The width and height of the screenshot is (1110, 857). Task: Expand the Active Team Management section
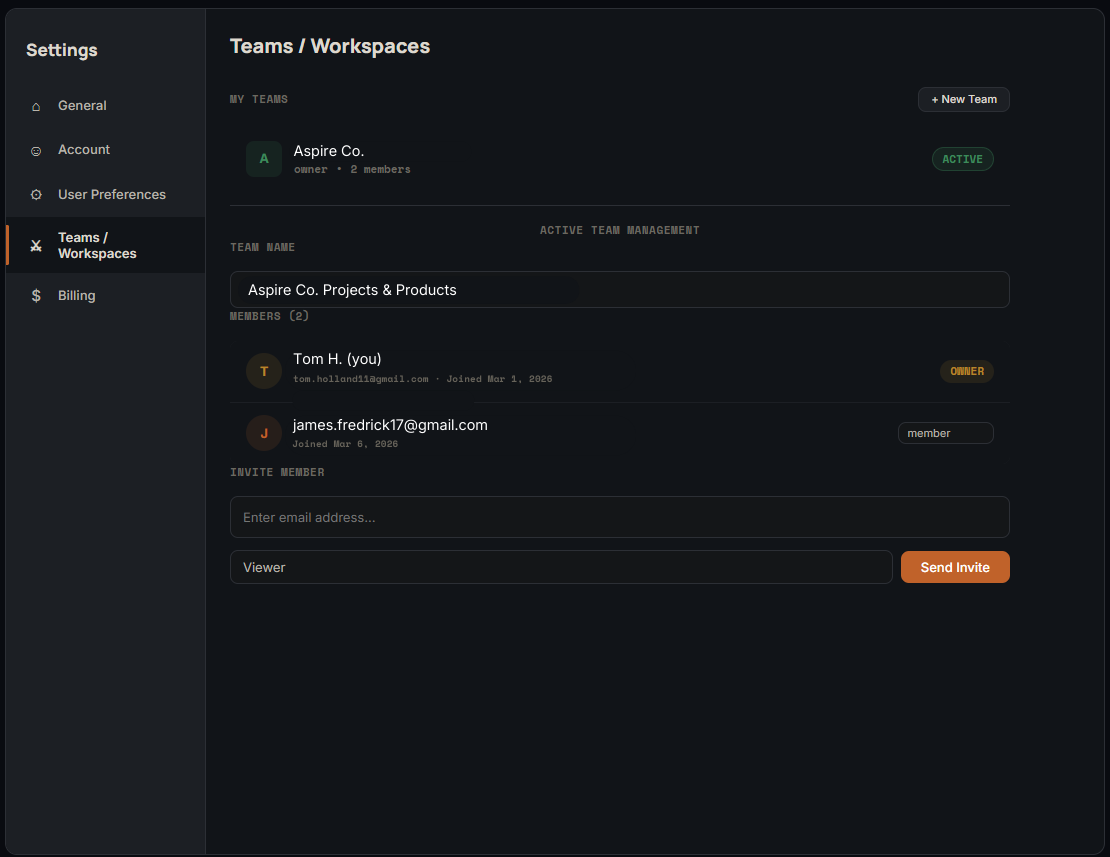click(x=619, y=229)
